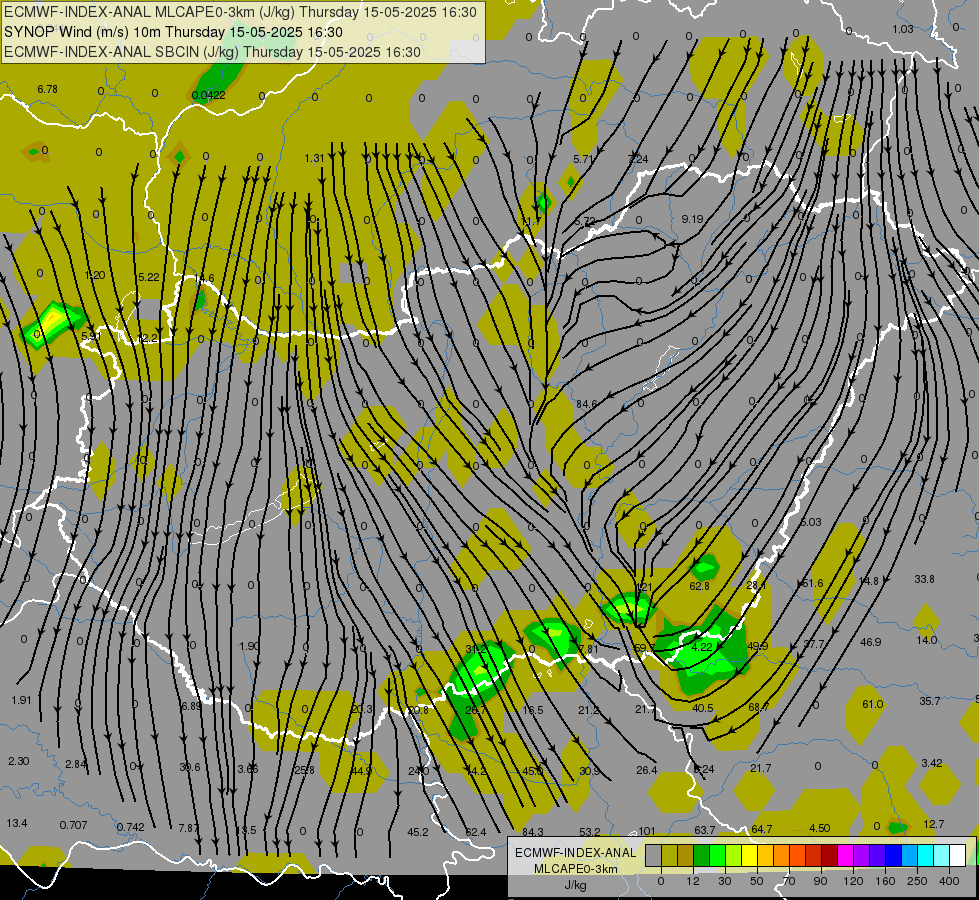Click the map value '63.7'
Screen dimensions: 979x900
click(704, 830)
